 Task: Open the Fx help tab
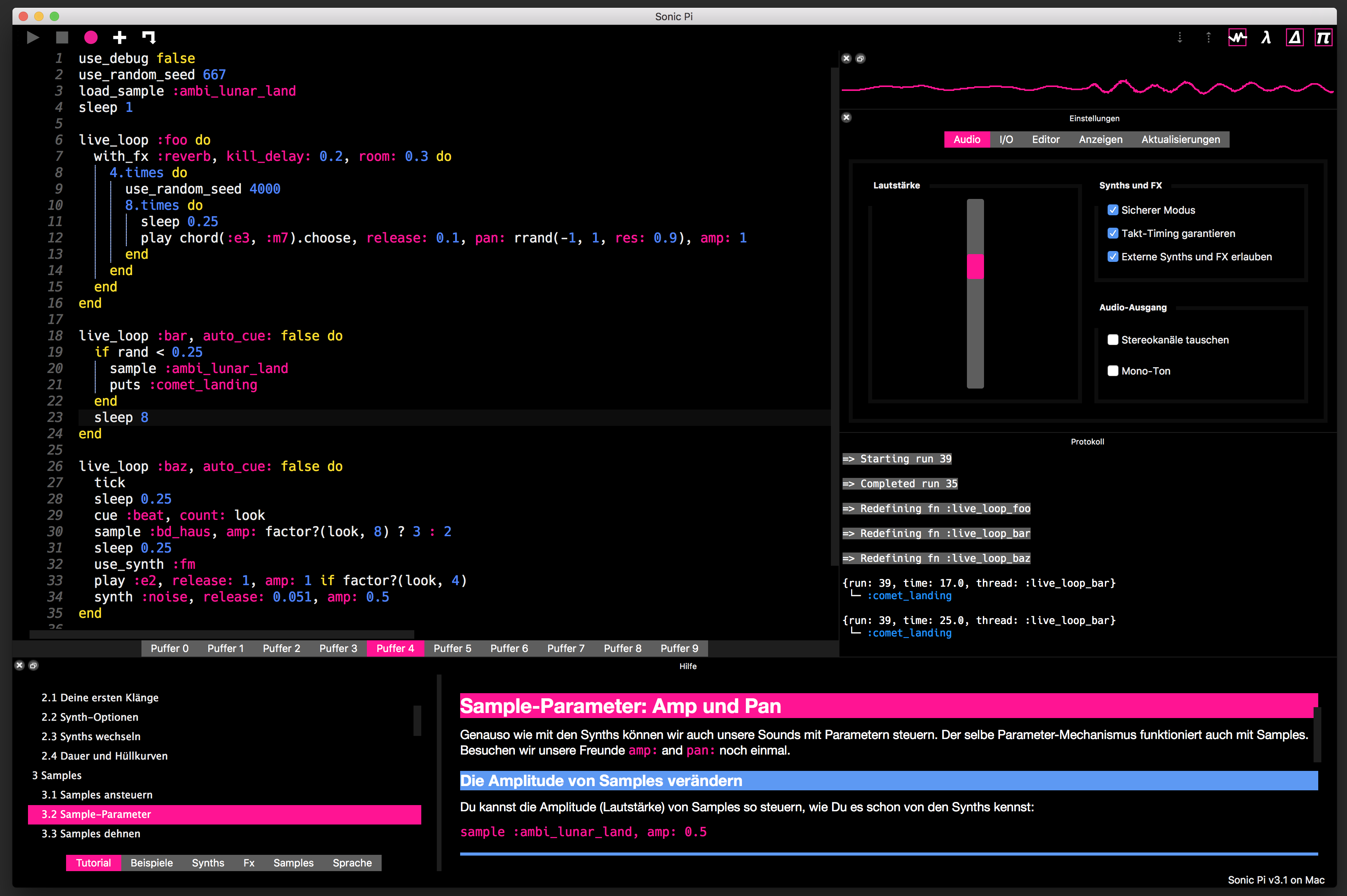249,863
